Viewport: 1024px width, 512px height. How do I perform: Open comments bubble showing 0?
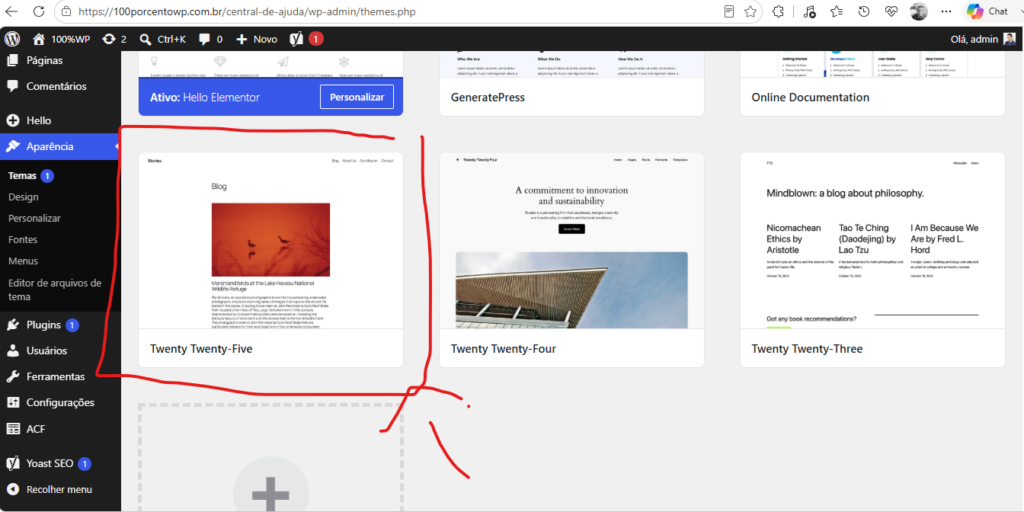pyautogui.click(x=210, y=39)
